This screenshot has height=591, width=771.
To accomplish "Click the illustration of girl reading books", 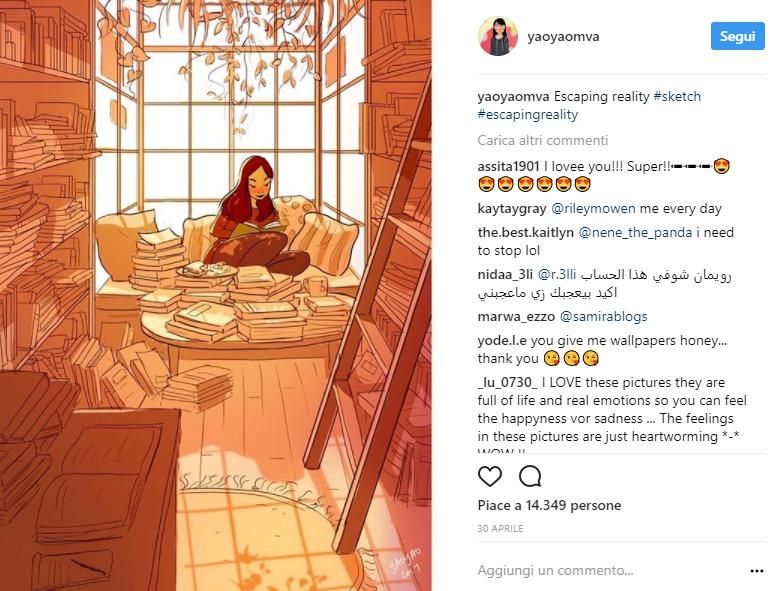I will [x=215, y=296].
